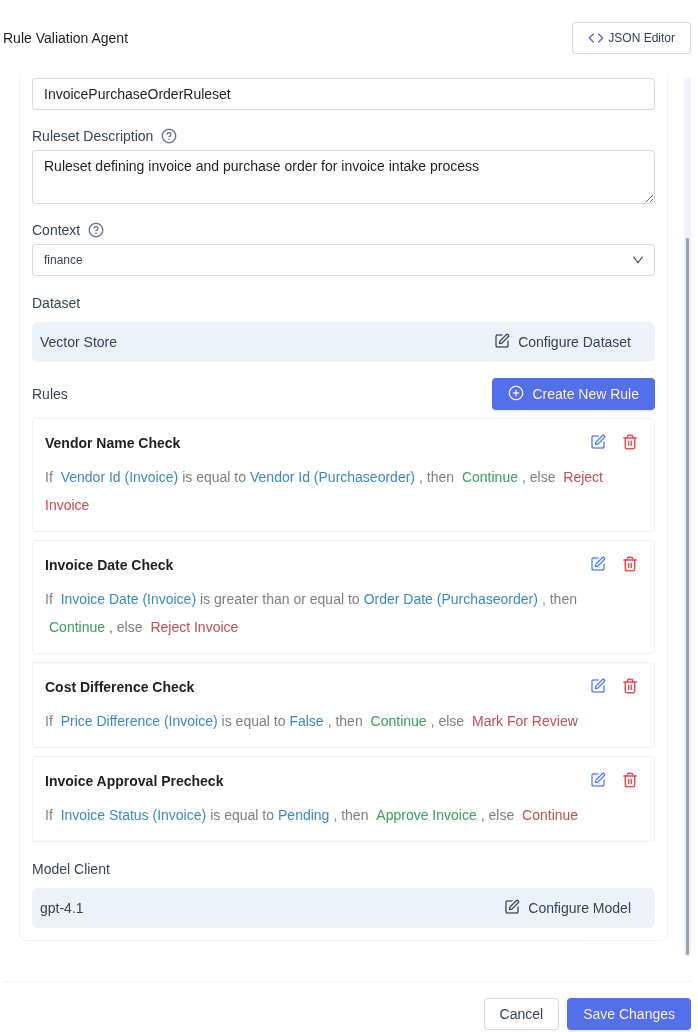Edit the Invoice Approval Precheck rule
The image size is (698, 1032).
[598, 780]
